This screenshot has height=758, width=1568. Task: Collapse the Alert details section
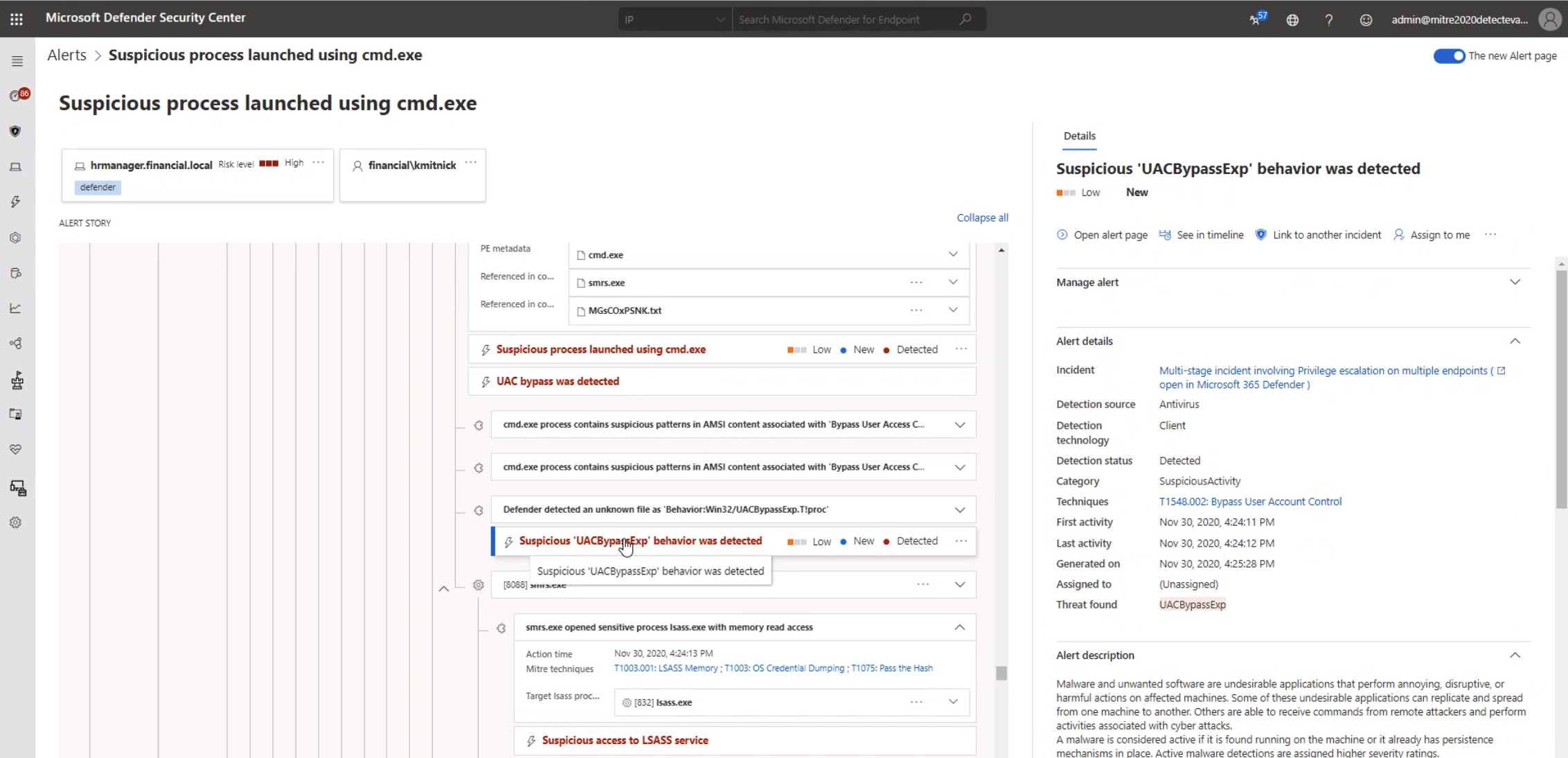1515,341
